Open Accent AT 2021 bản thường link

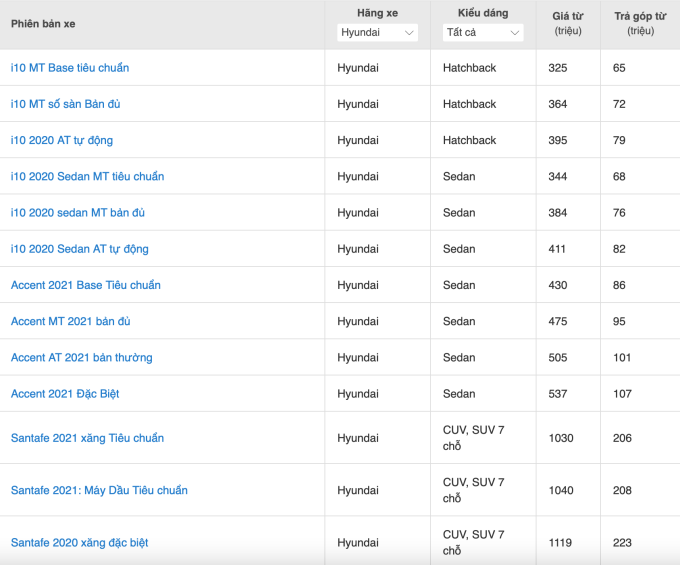pyautogui.click(x=82, y=357)
